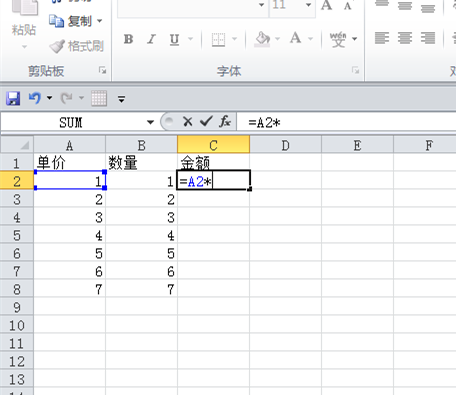
Task: Toggle Underline formatting
Action: (x=174, y=39)
